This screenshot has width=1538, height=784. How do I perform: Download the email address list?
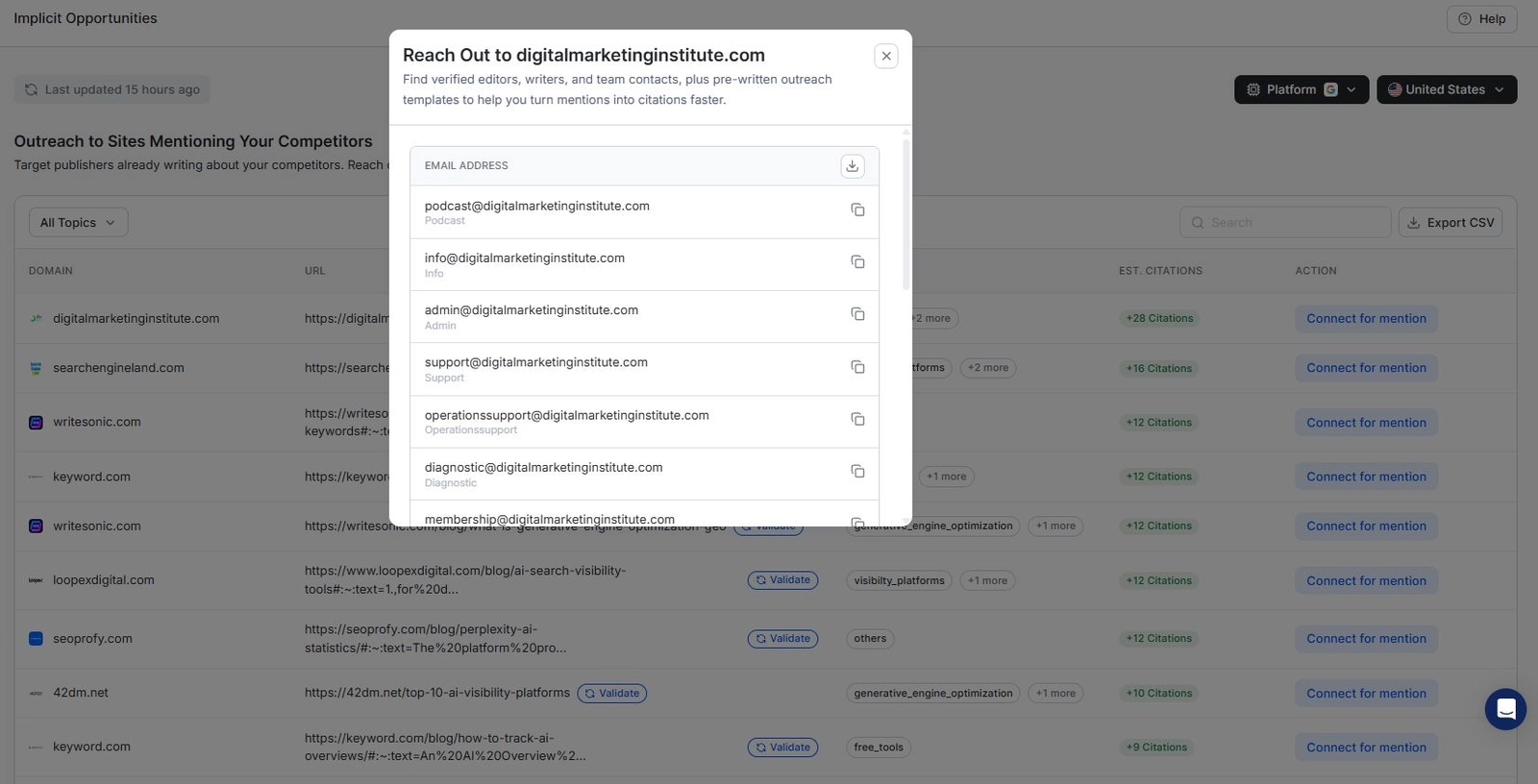852,166
